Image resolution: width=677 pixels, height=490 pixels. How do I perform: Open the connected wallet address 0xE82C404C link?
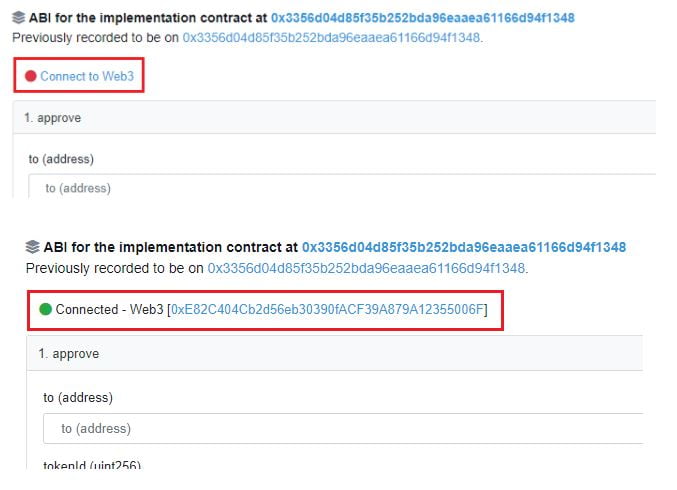329,310
